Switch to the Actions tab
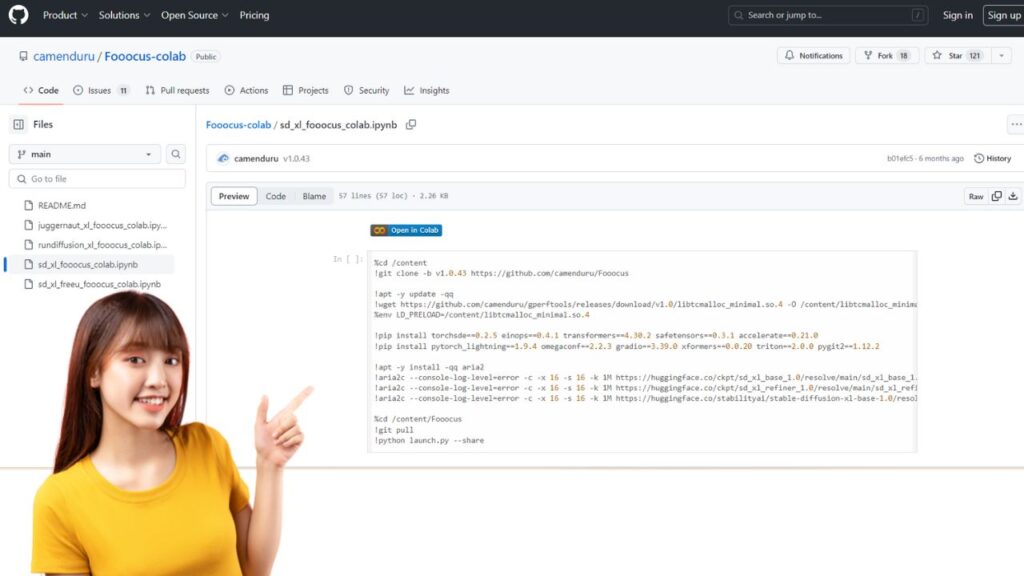 246,90
